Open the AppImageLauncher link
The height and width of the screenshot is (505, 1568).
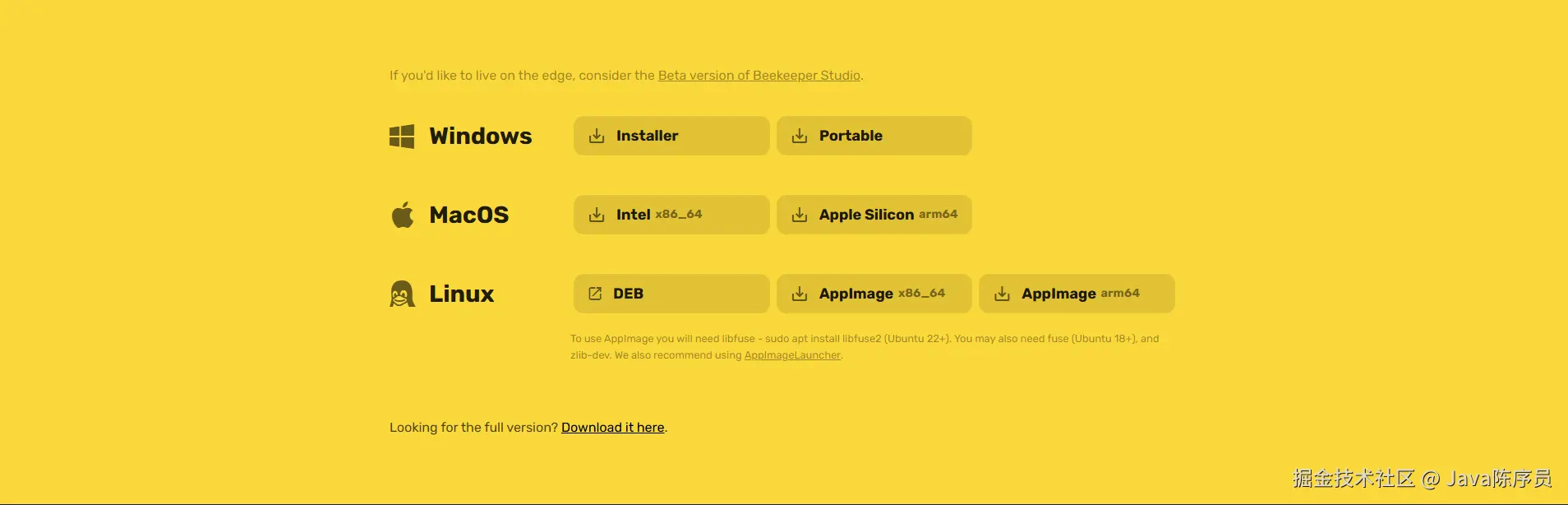click(792, 355)
